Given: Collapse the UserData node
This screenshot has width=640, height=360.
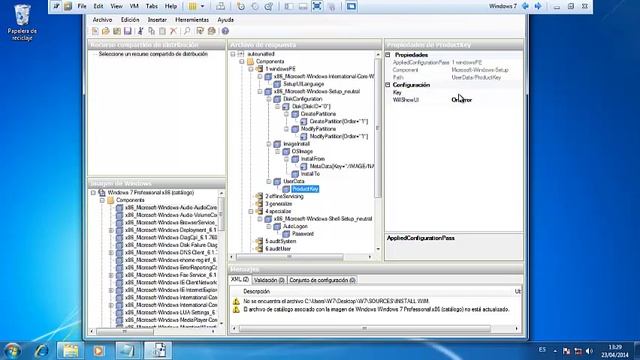Looking at the screenshot, I should pos(269,181).
